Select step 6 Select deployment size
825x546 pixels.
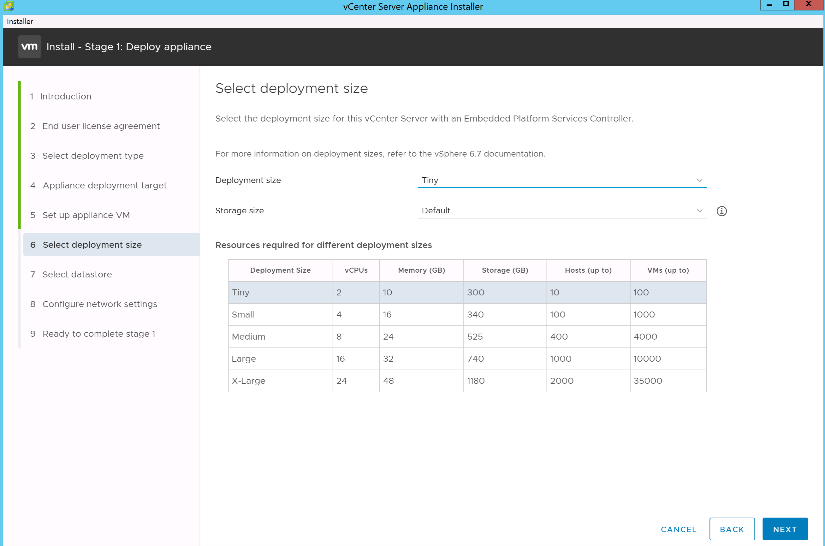tap(92, 245)
